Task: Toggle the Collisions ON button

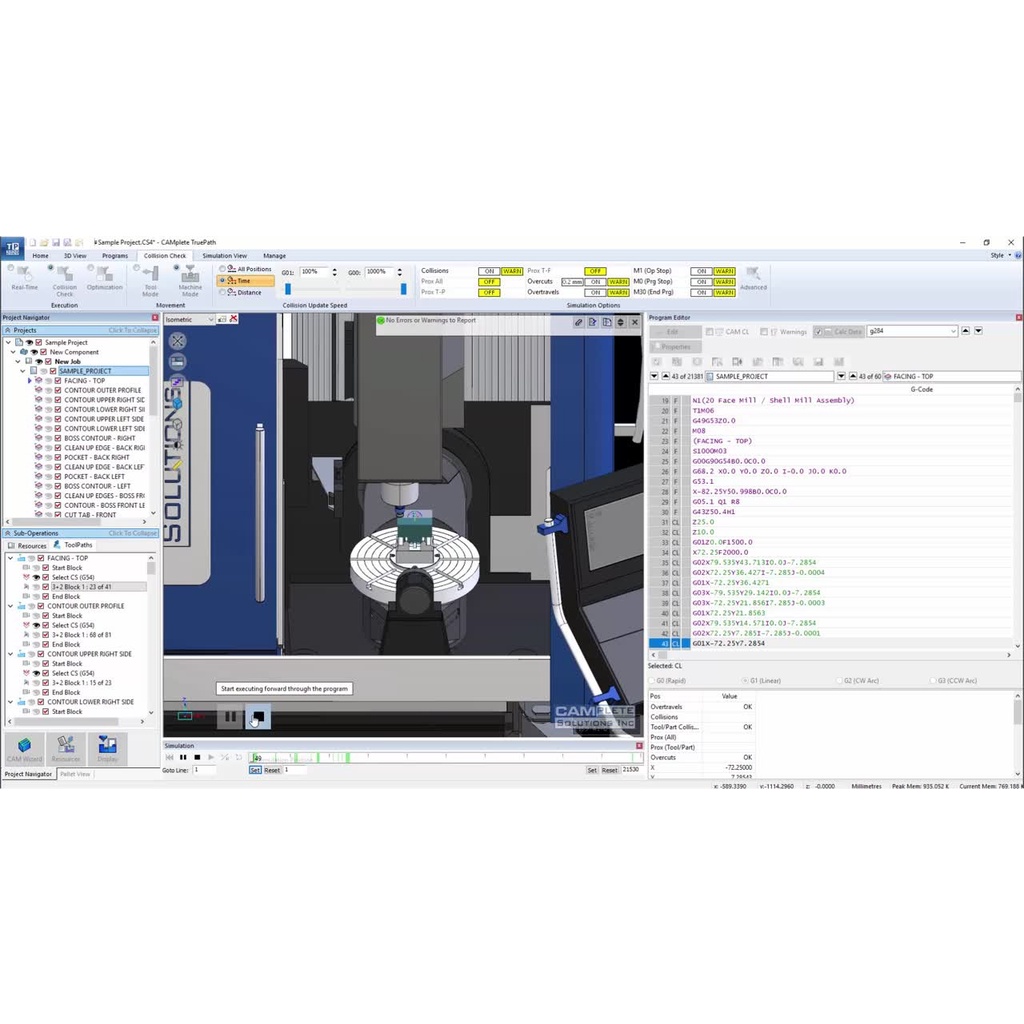Action: point(488,271)
